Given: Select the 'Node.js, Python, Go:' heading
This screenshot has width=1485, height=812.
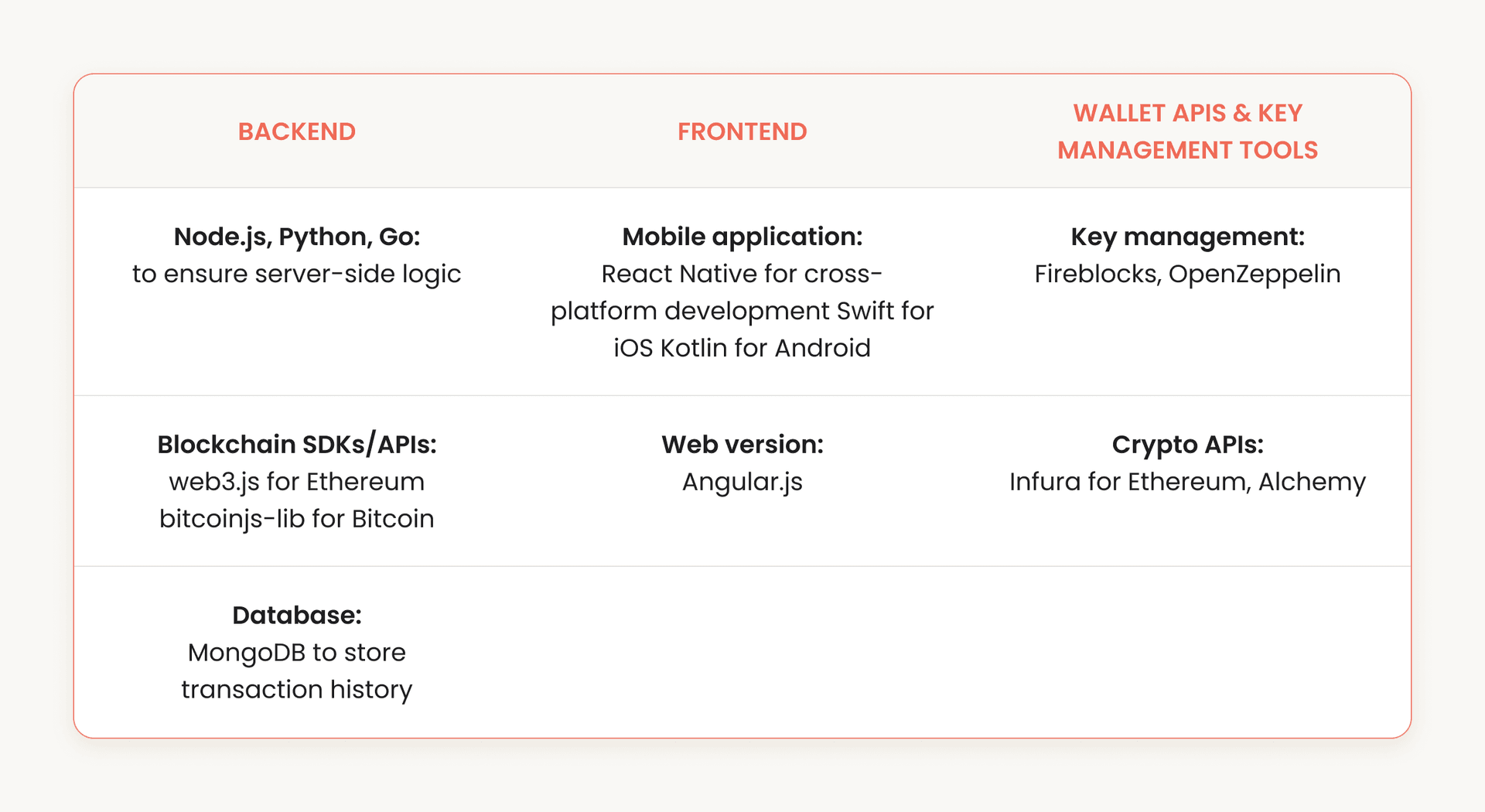Looking at the screenshot, I should coord(296,237).
